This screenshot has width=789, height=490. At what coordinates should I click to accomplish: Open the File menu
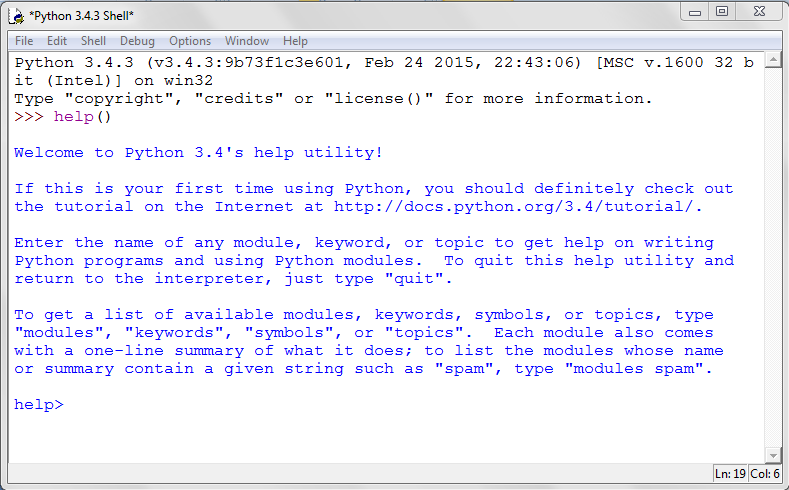pyautogui.click(x=24, y=41)
